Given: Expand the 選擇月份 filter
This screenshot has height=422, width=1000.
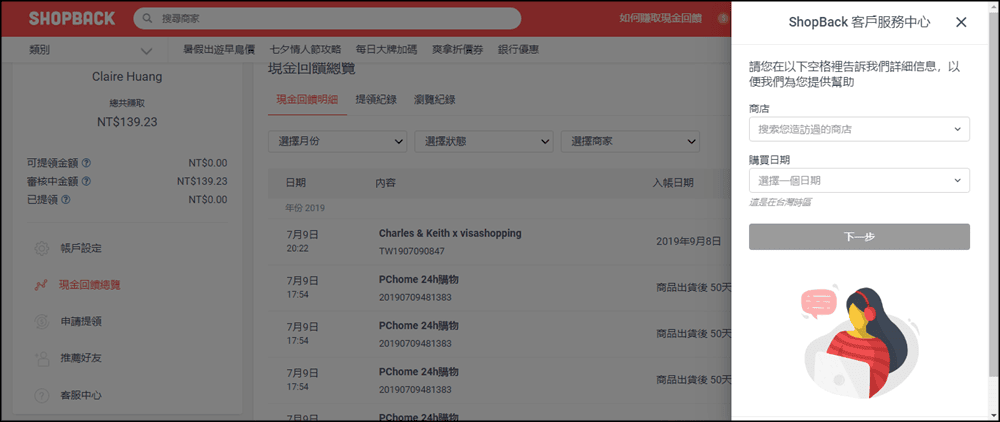Looking at the screenshot, I should click(x=337, y=142).
